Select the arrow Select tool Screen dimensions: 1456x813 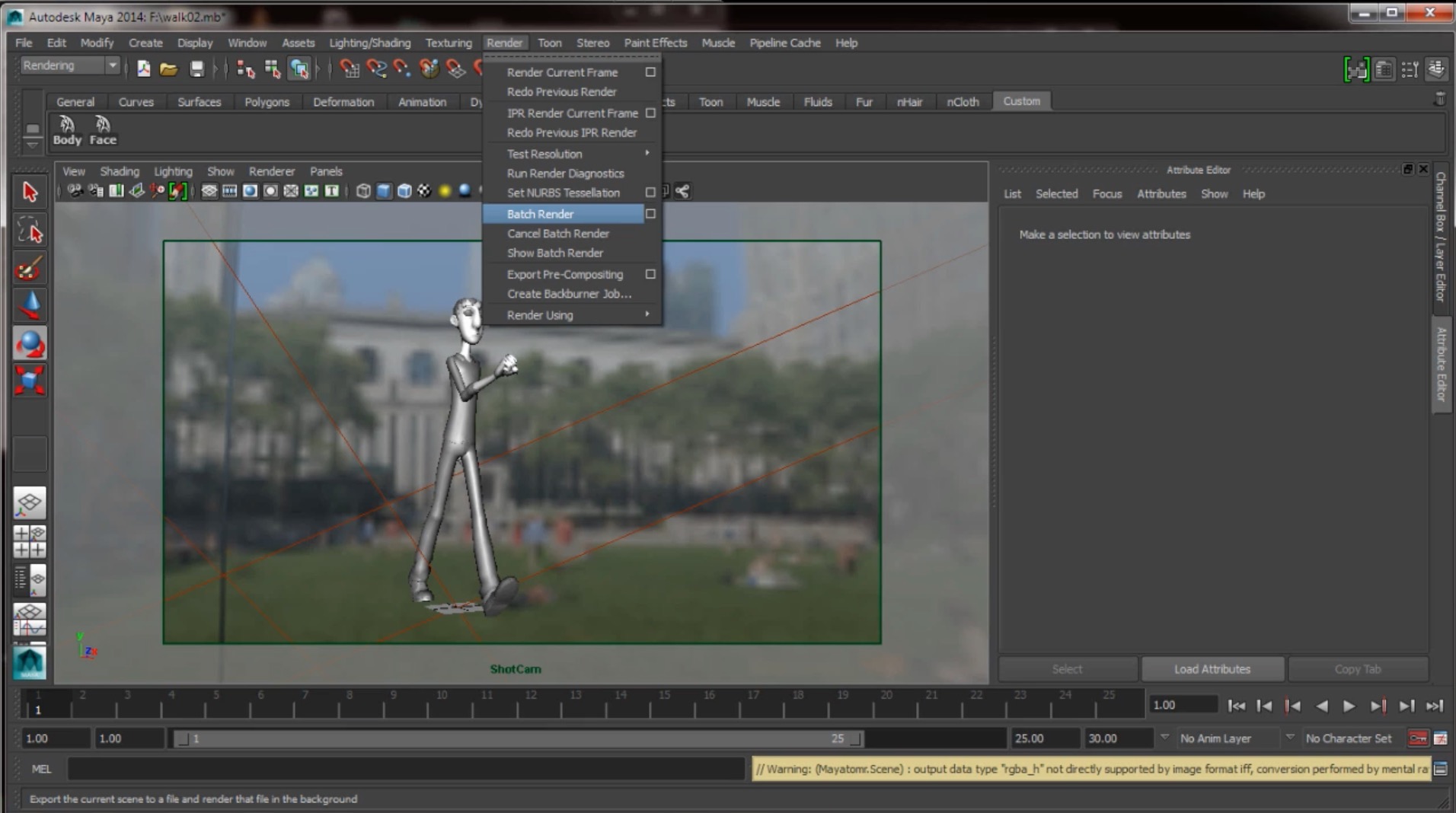30,193
